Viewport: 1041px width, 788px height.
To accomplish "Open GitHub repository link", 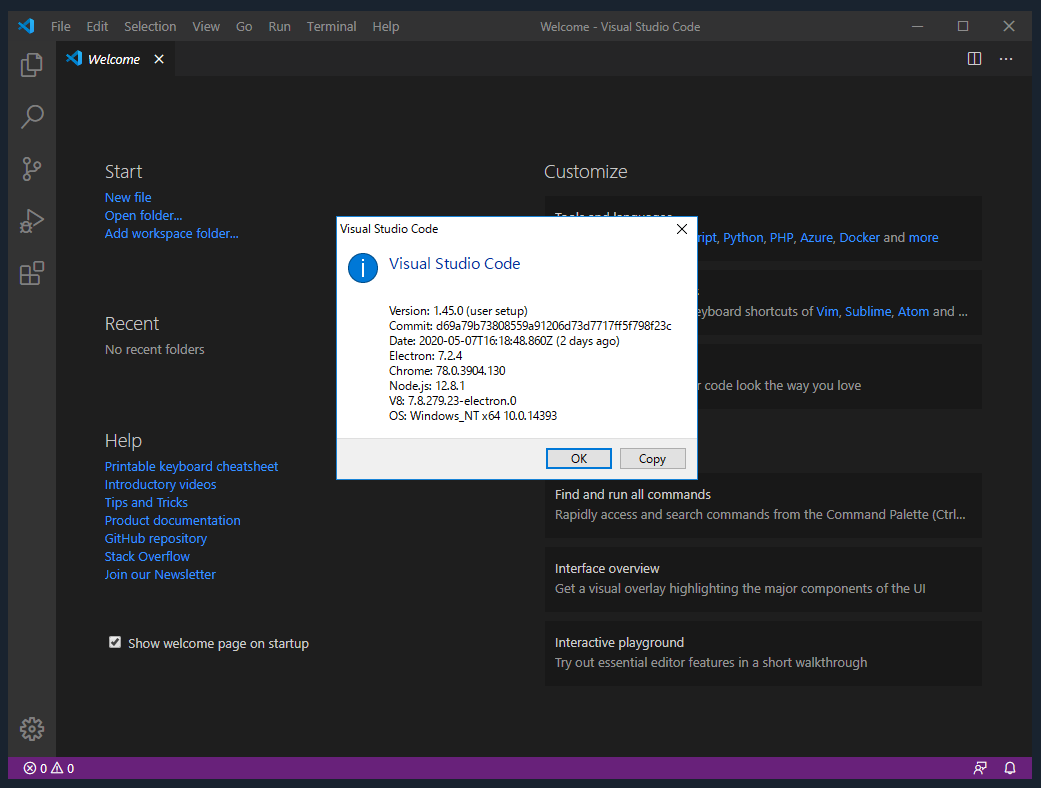I will pos(155,538).
